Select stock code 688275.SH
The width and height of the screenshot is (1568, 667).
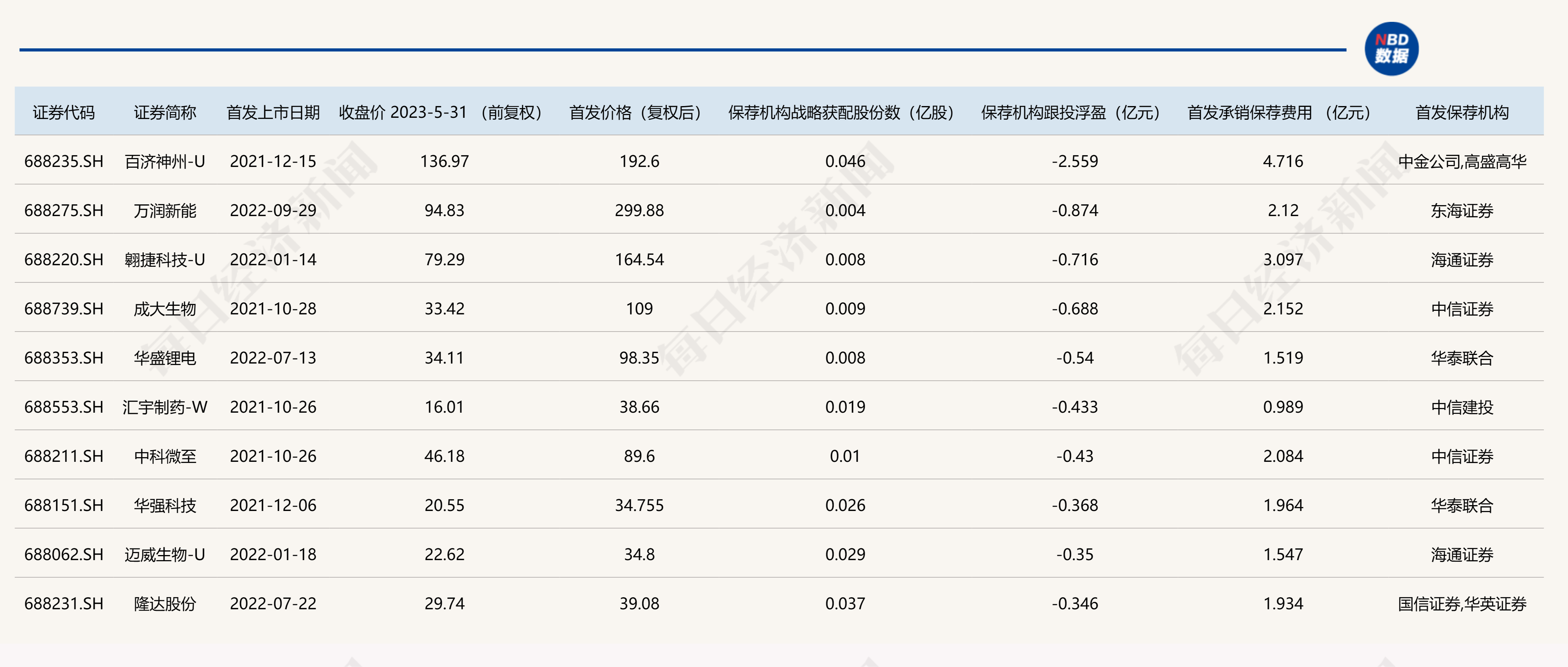tap(64, 211)
